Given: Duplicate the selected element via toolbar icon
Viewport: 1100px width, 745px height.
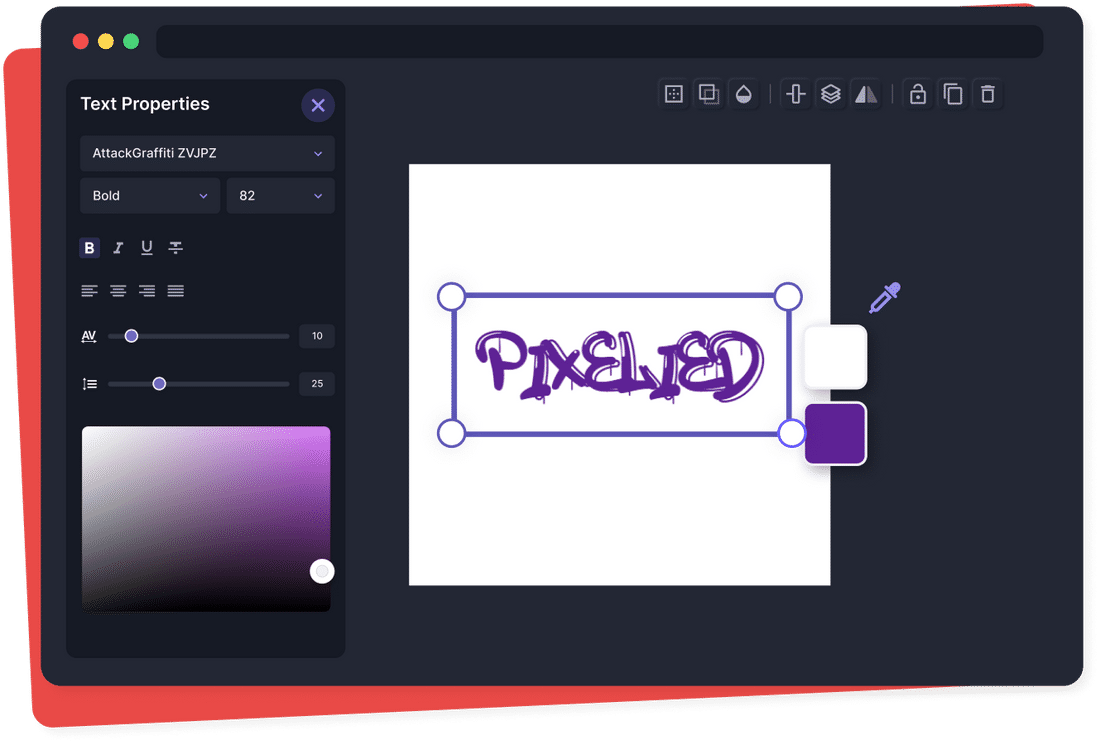Looking at the screenshot, I should [x=952, y=93].
